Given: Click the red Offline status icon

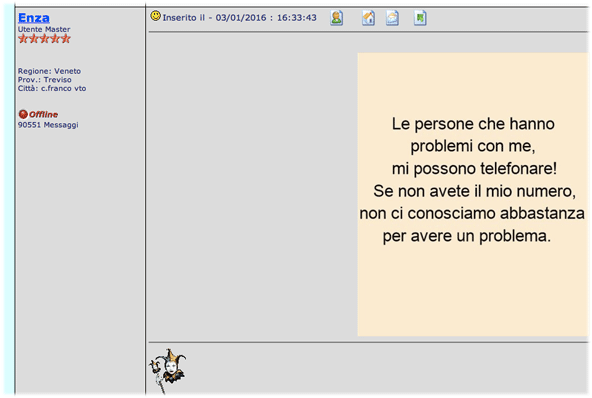Looking at the screenshot, I should 23,114.
